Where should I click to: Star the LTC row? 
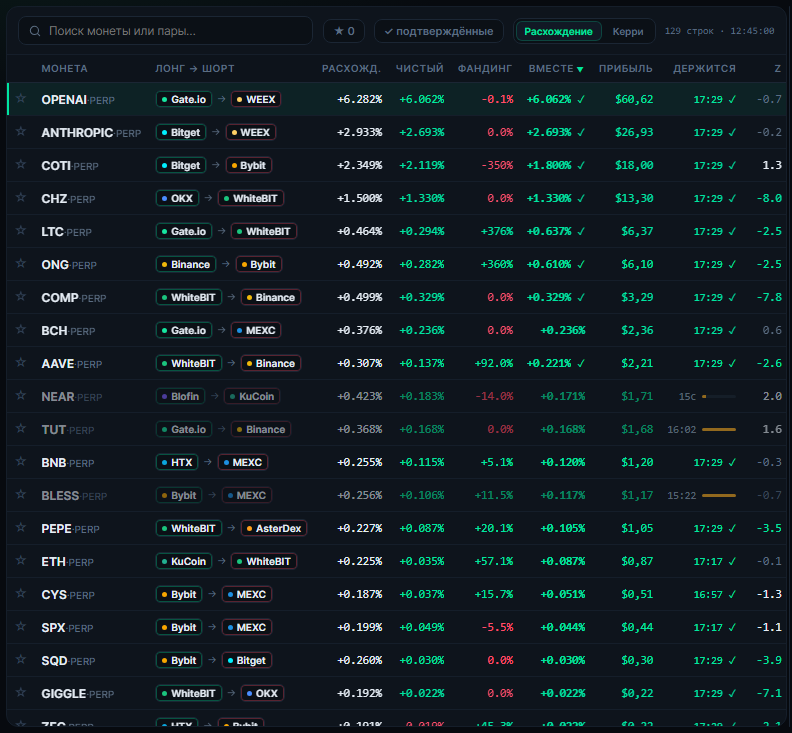point(21,230)
